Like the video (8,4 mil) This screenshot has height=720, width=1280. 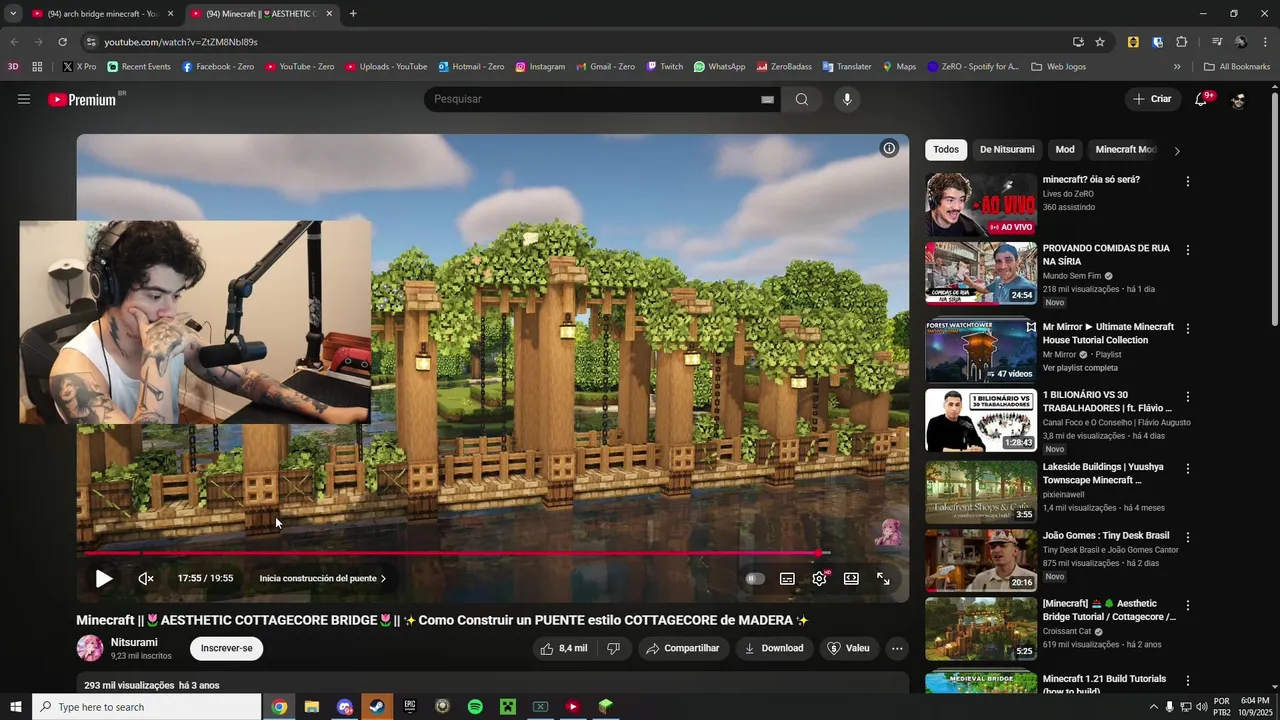[x=563, y=648]
